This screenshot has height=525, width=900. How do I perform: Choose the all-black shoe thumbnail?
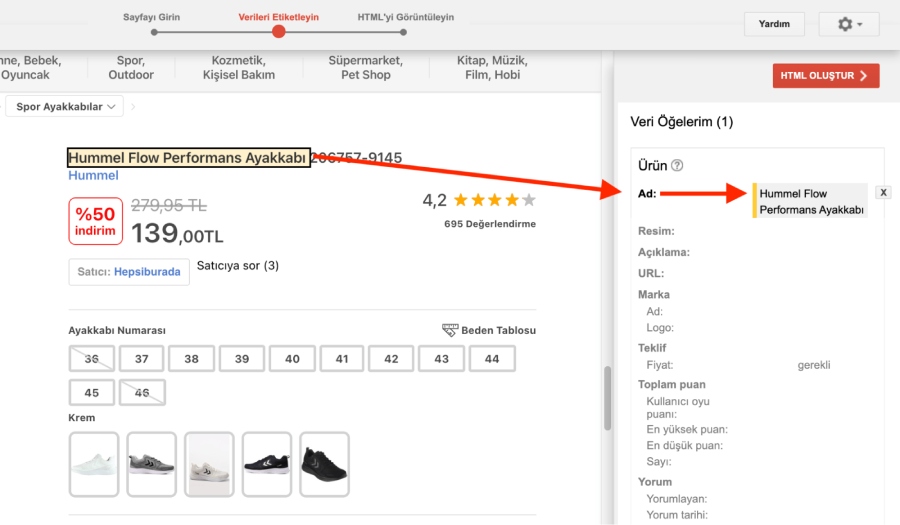(324, 464)
